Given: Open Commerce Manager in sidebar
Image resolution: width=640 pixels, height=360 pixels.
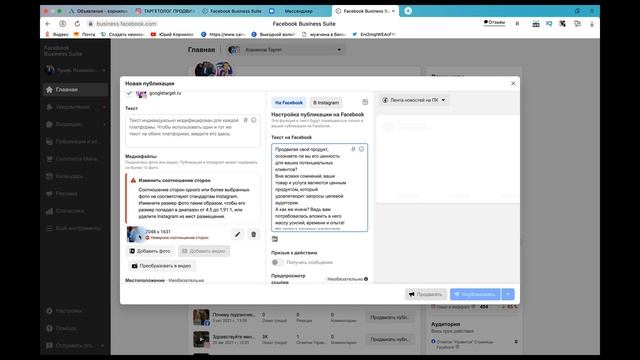Looking at the screenshot, I should coord(75,159).
